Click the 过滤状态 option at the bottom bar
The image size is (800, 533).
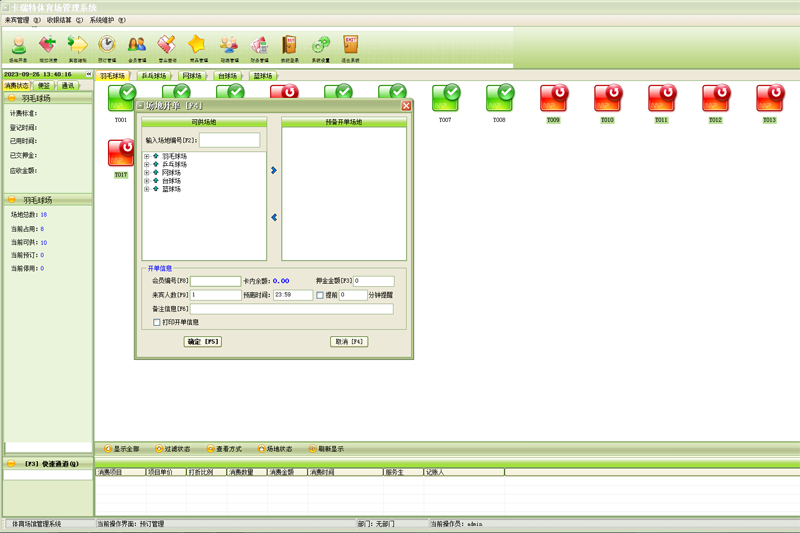pos(173,449)
